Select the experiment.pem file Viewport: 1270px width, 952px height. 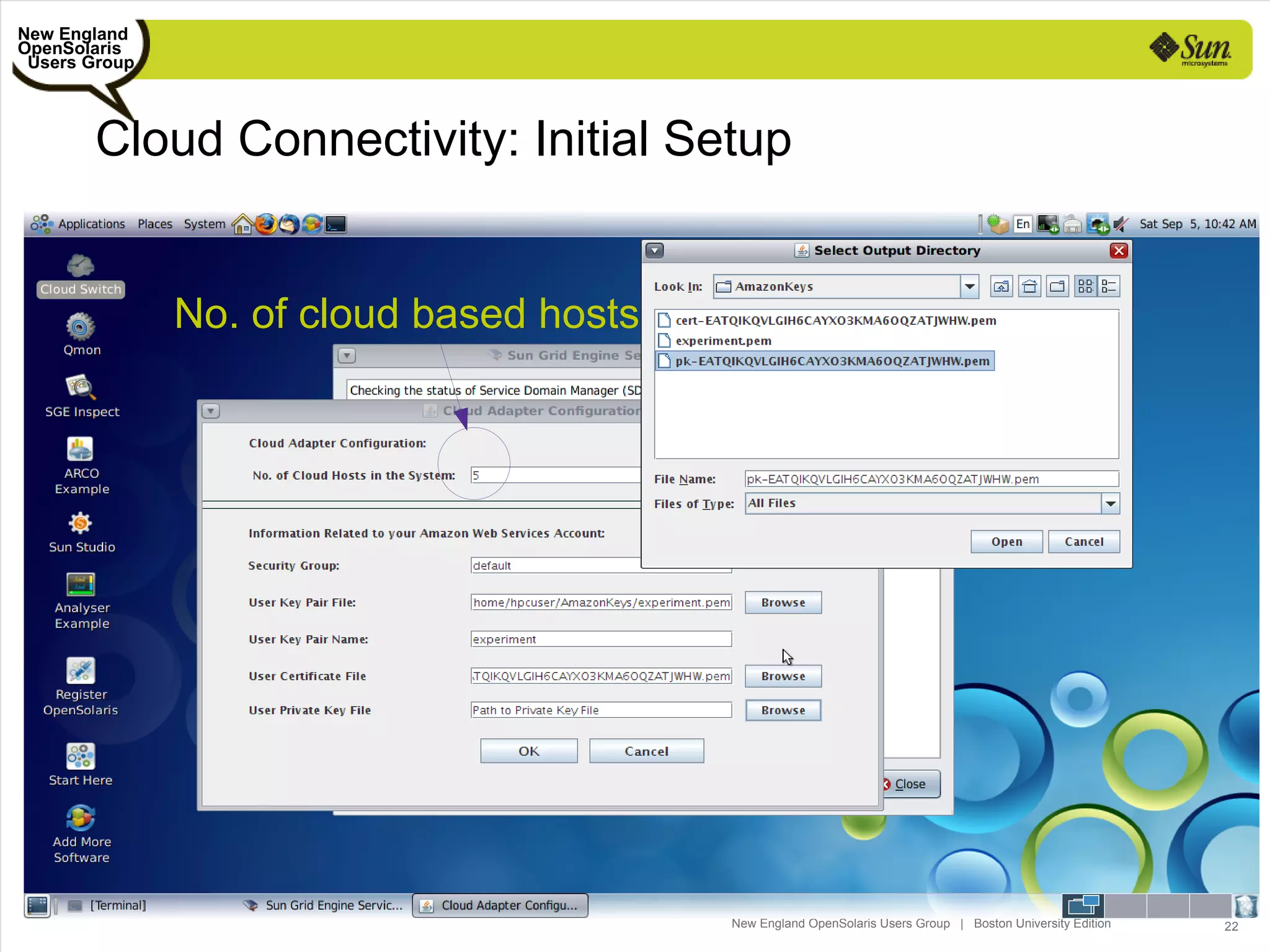point(715,341)
